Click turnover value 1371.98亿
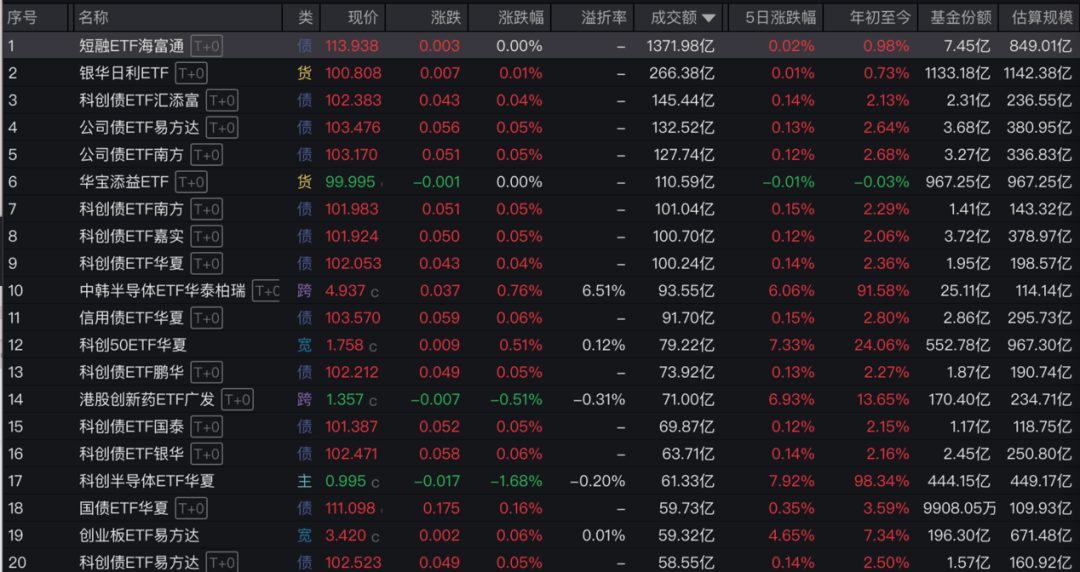1080x572 pixels. (681, 46)
